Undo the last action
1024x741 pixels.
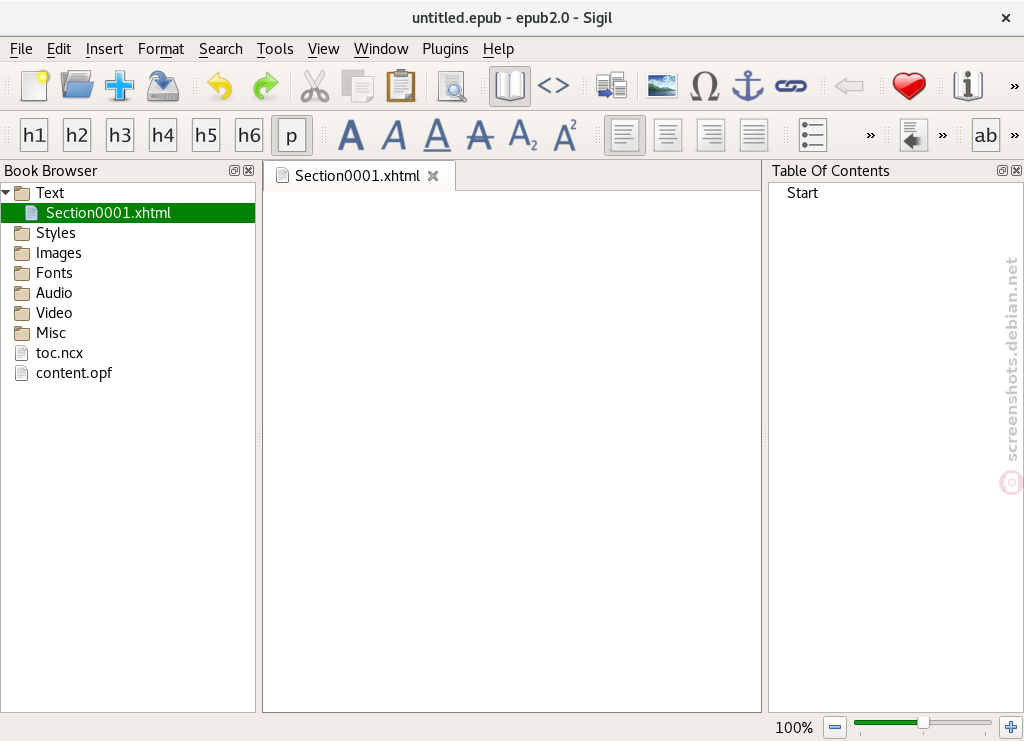(x=220, y=86)
